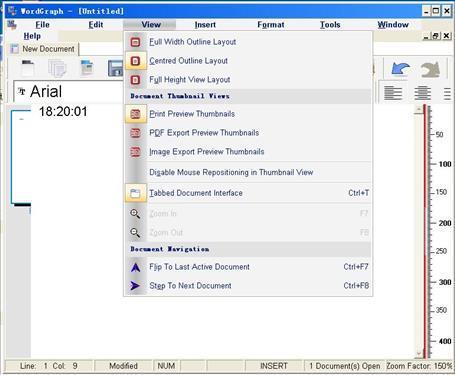
Task: Open Image Export Preview Thumbnails
Action: click(248, 152)
